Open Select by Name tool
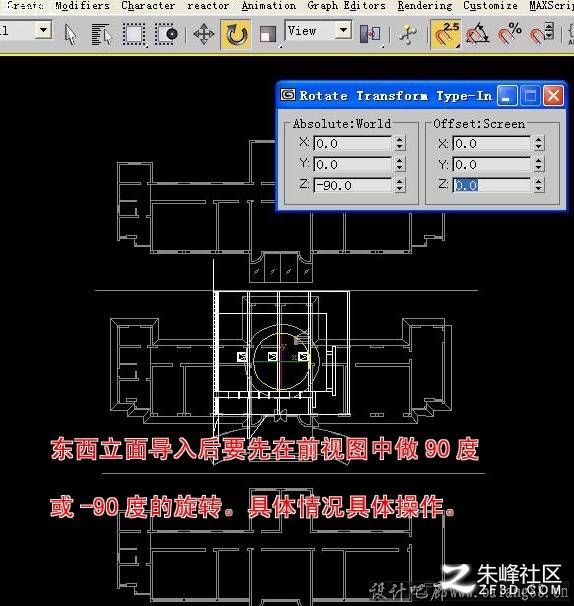The image size is (574, 606). (101, 34)
